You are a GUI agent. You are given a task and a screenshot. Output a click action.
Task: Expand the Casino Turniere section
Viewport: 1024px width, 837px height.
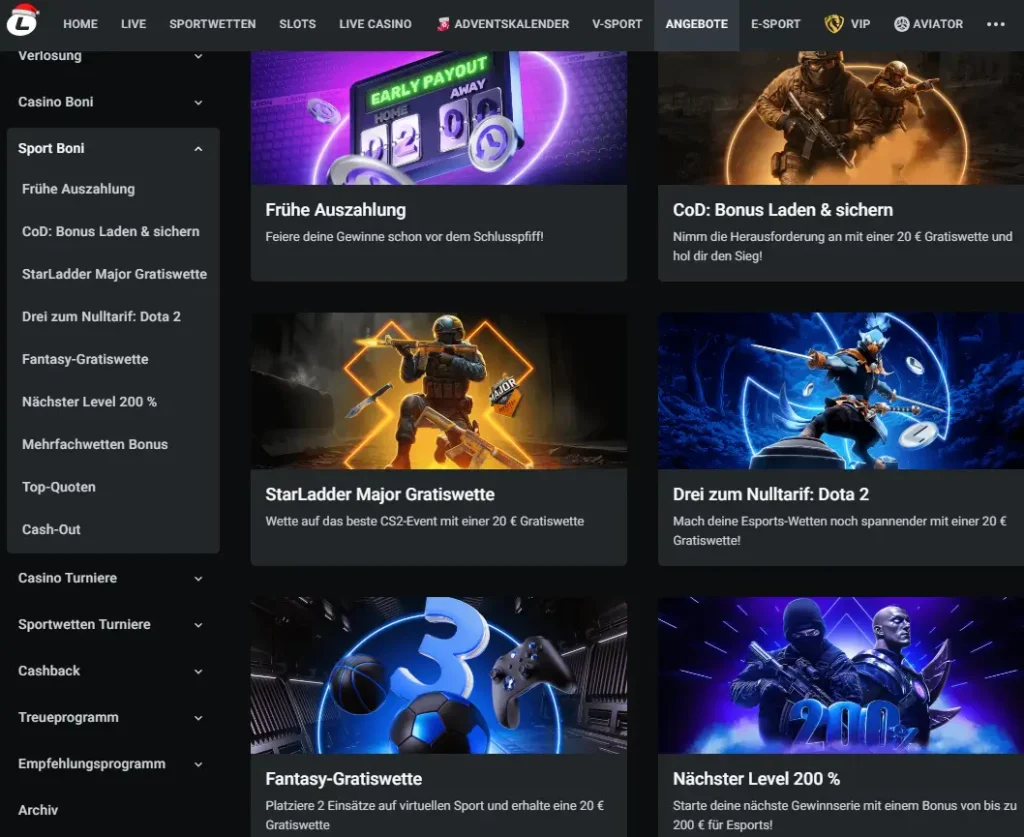198,579
